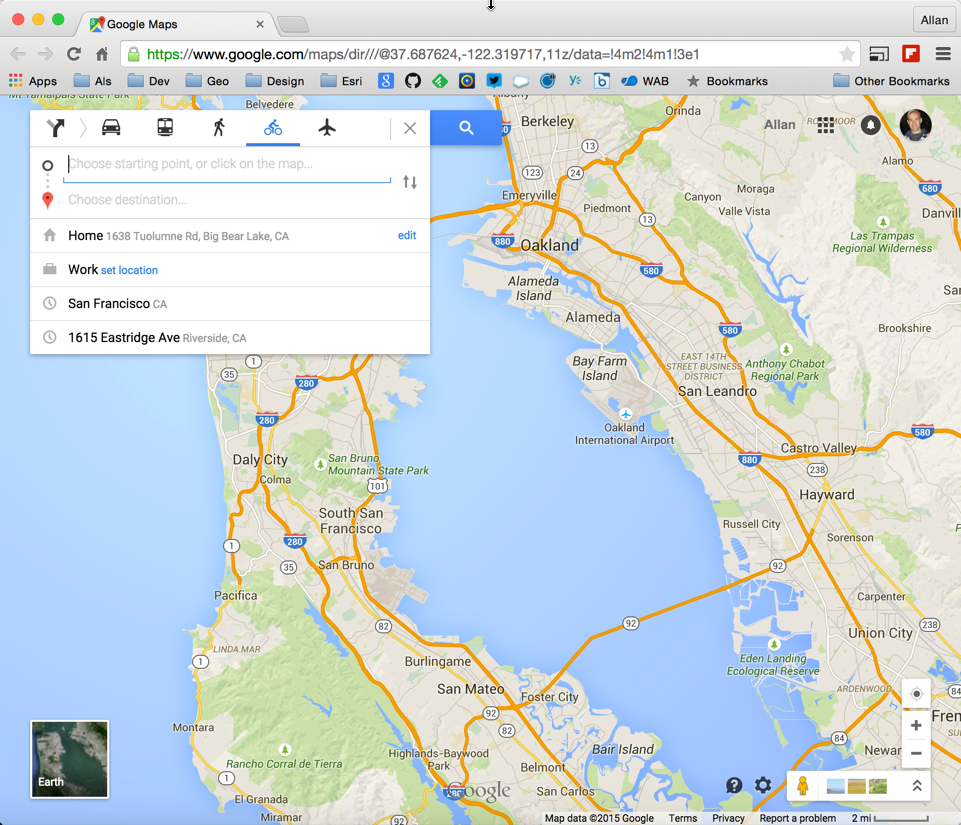The image size is (961, 825).
Task: Open a new Chrome tab
Action: click(x=293, y=25)
